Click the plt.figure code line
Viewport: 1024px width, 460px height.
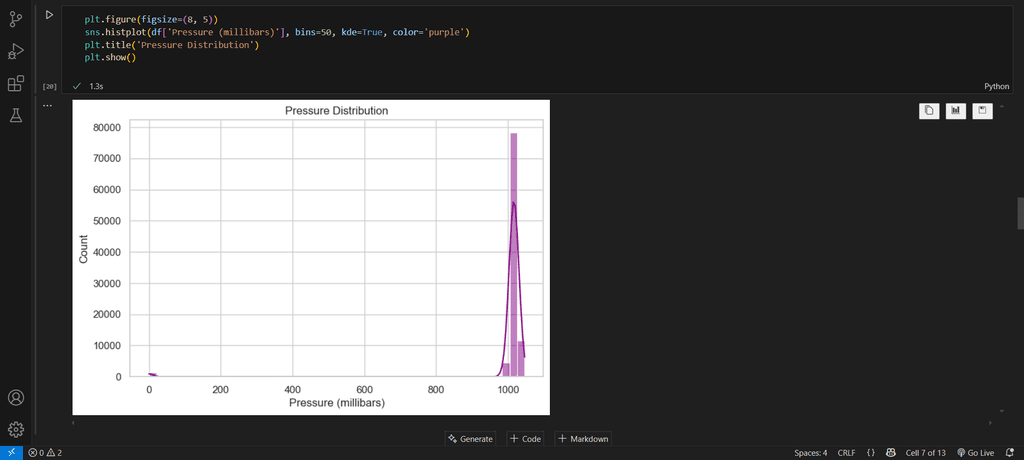tap(152, 20)
